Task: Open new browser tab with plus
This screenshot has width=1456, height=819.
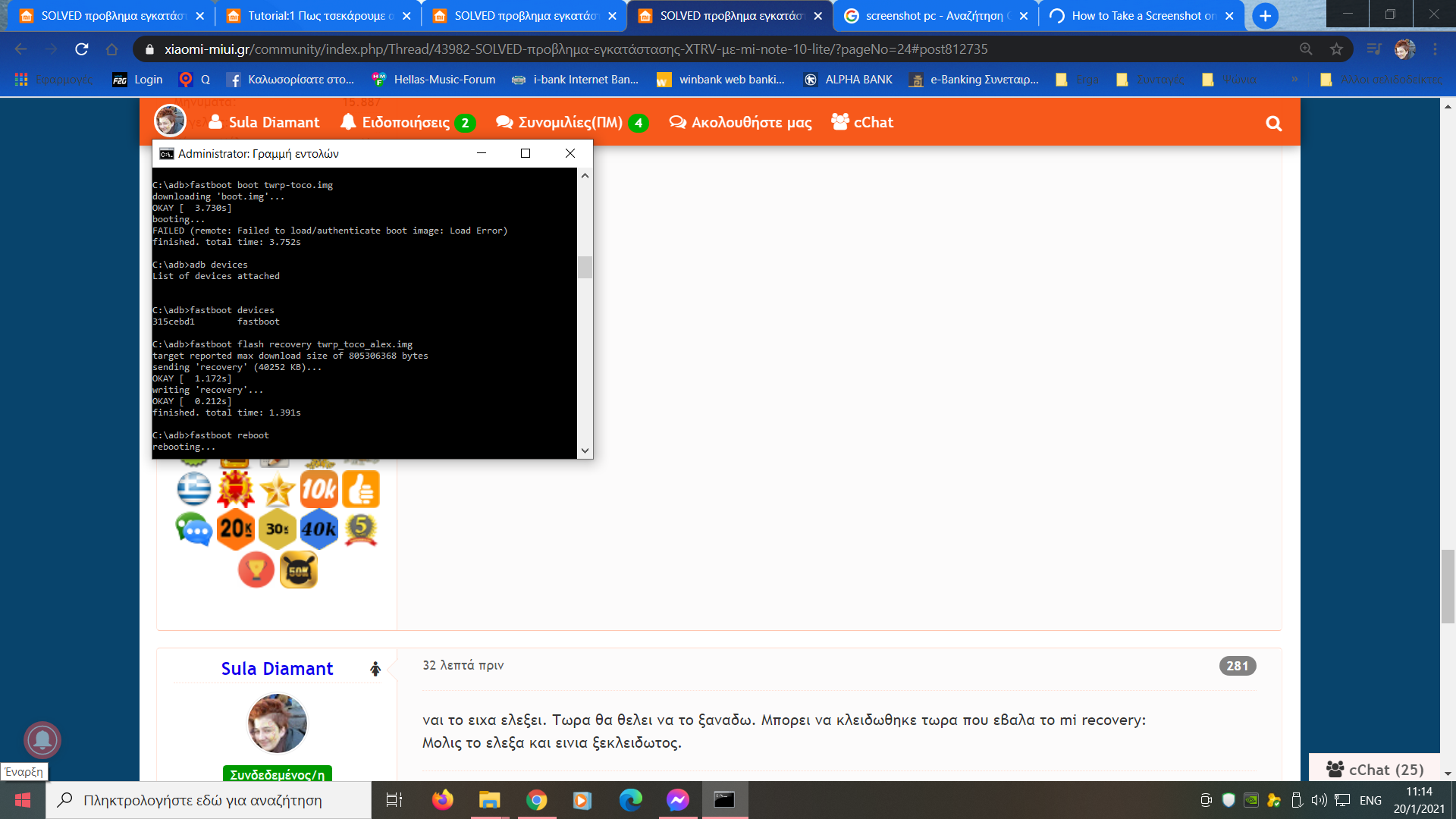Action: (x=1265, y=16)
